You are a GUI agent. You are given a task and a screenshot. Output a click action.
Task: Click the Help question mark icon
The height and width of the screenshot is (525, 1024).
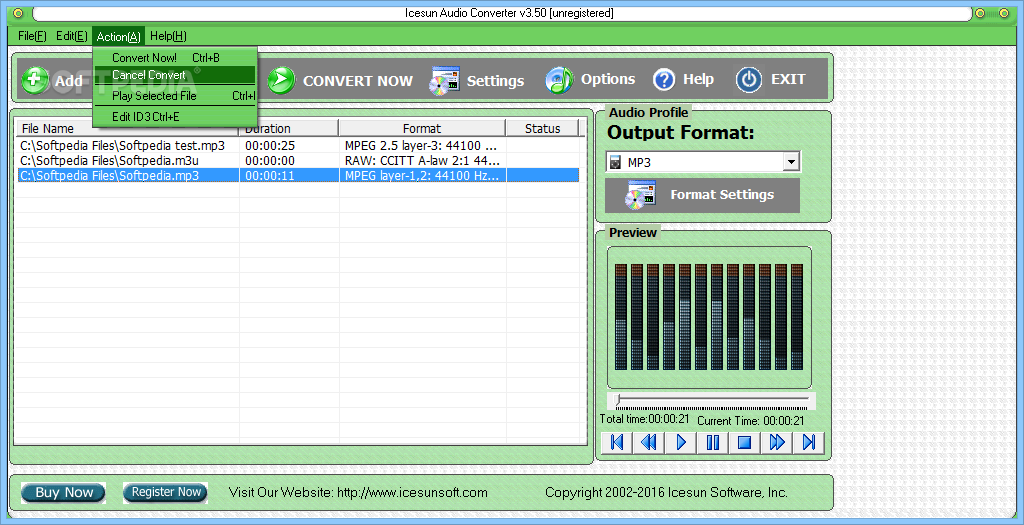pyautogui.click(x=664, y=80)
